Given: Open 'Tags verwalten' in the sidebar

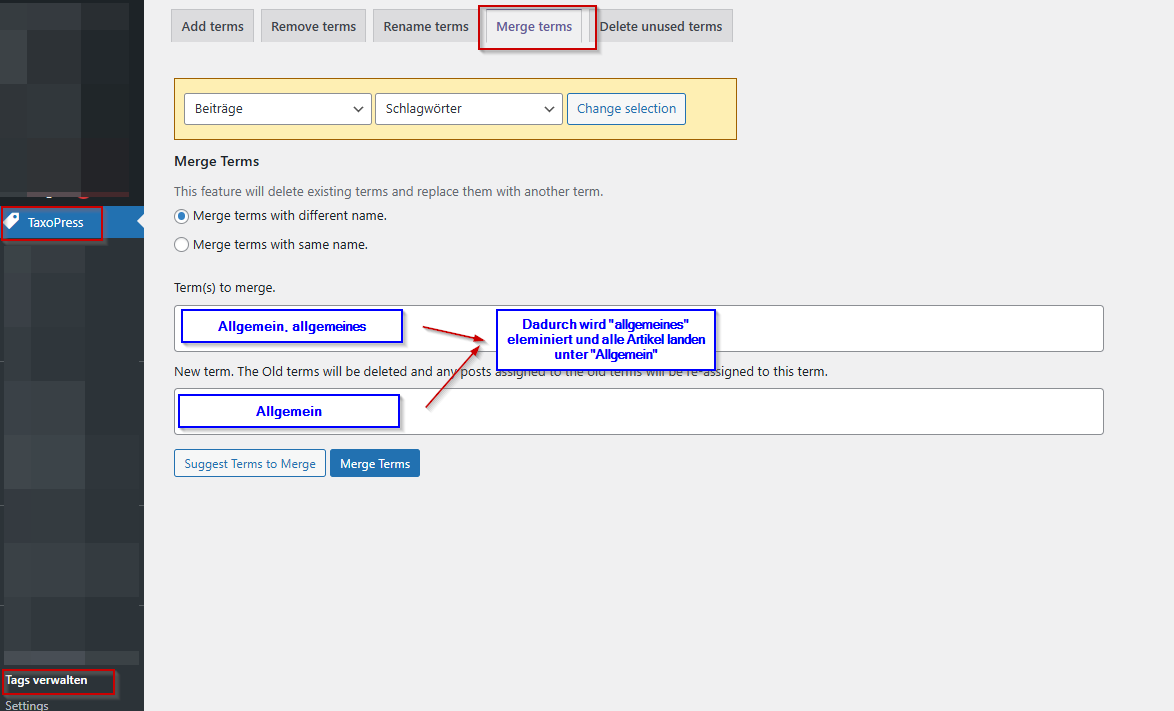Looking at the screenshot, I should (47, 681).
